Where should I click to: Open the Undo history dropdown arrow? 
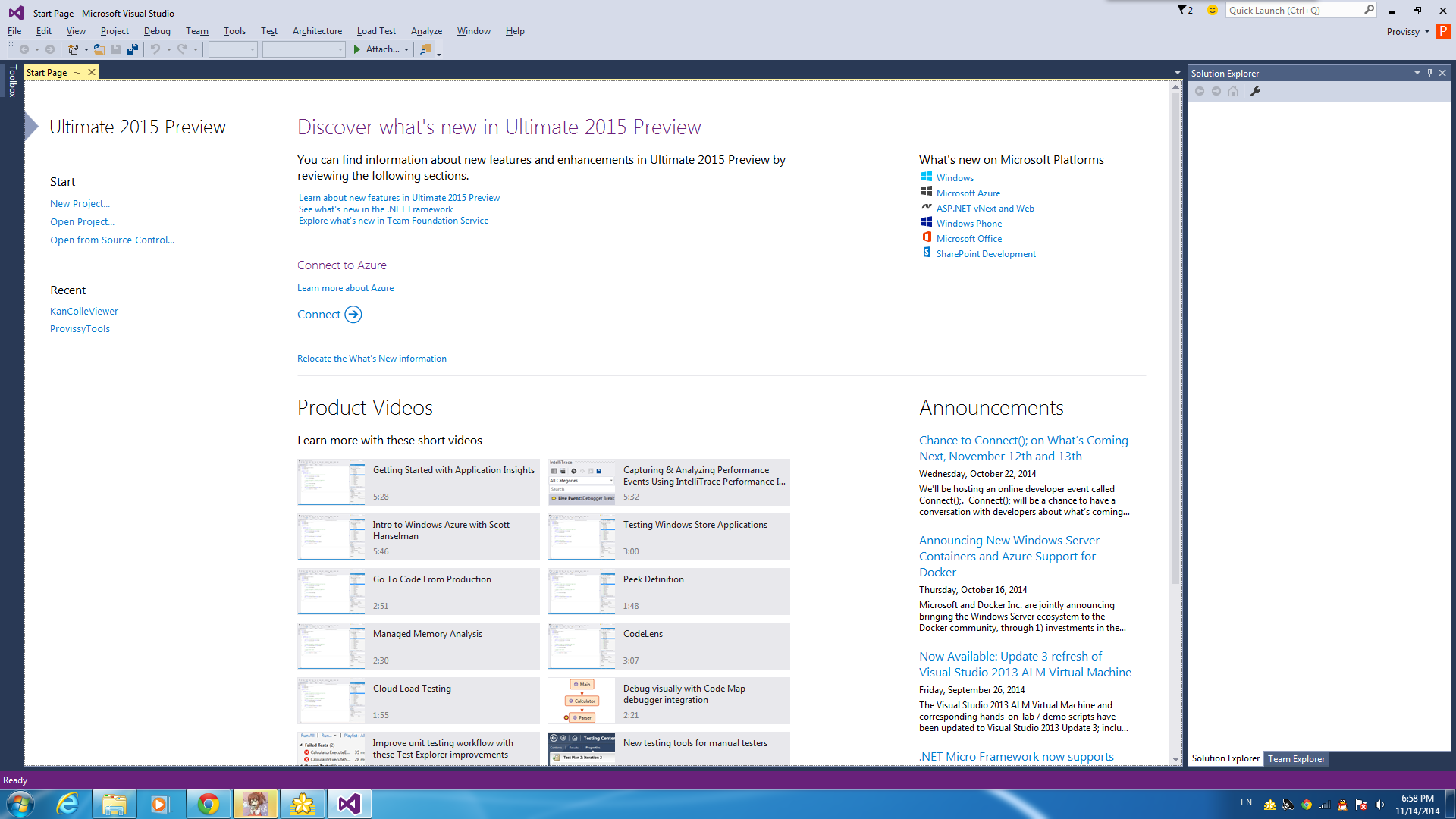pyautogui.click(x=168, y=49)
